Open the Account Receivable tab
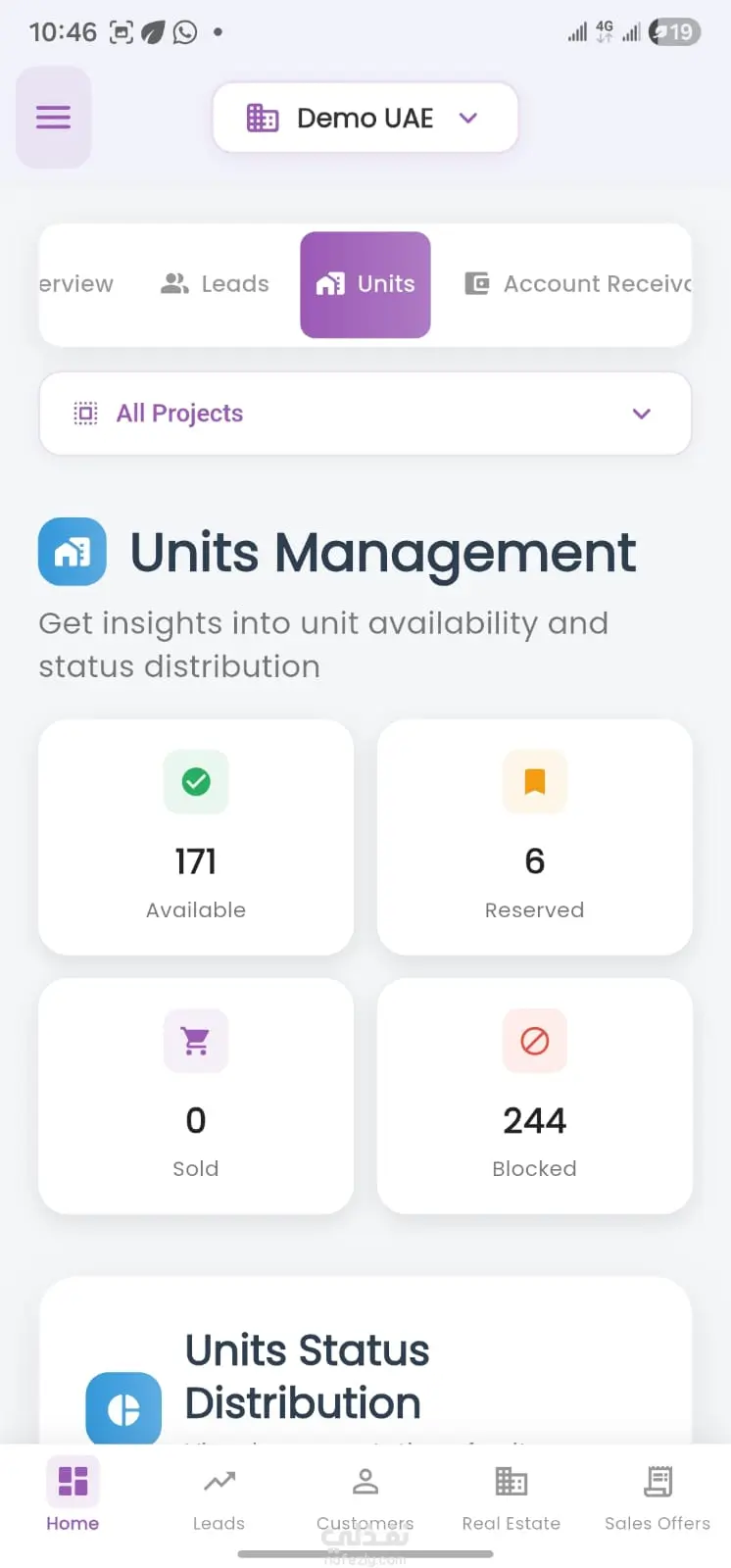Image resolution: width=731 pixels, height=1568 pixels. pyautogui.click(x=578, y=284)
